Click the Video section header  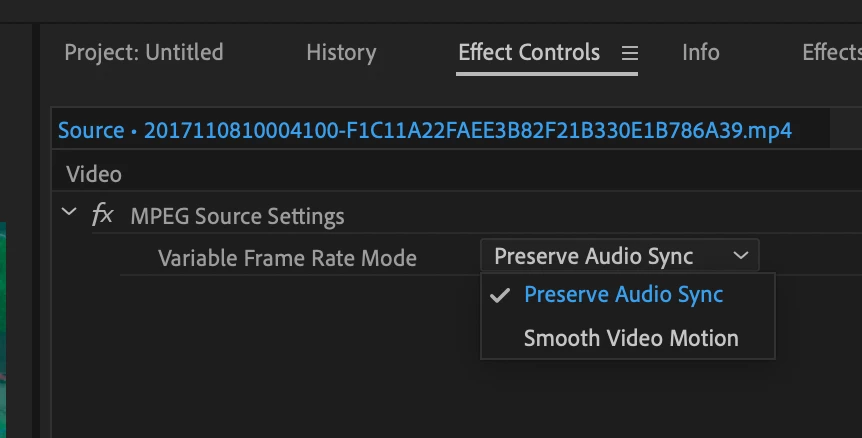[94, 174]
